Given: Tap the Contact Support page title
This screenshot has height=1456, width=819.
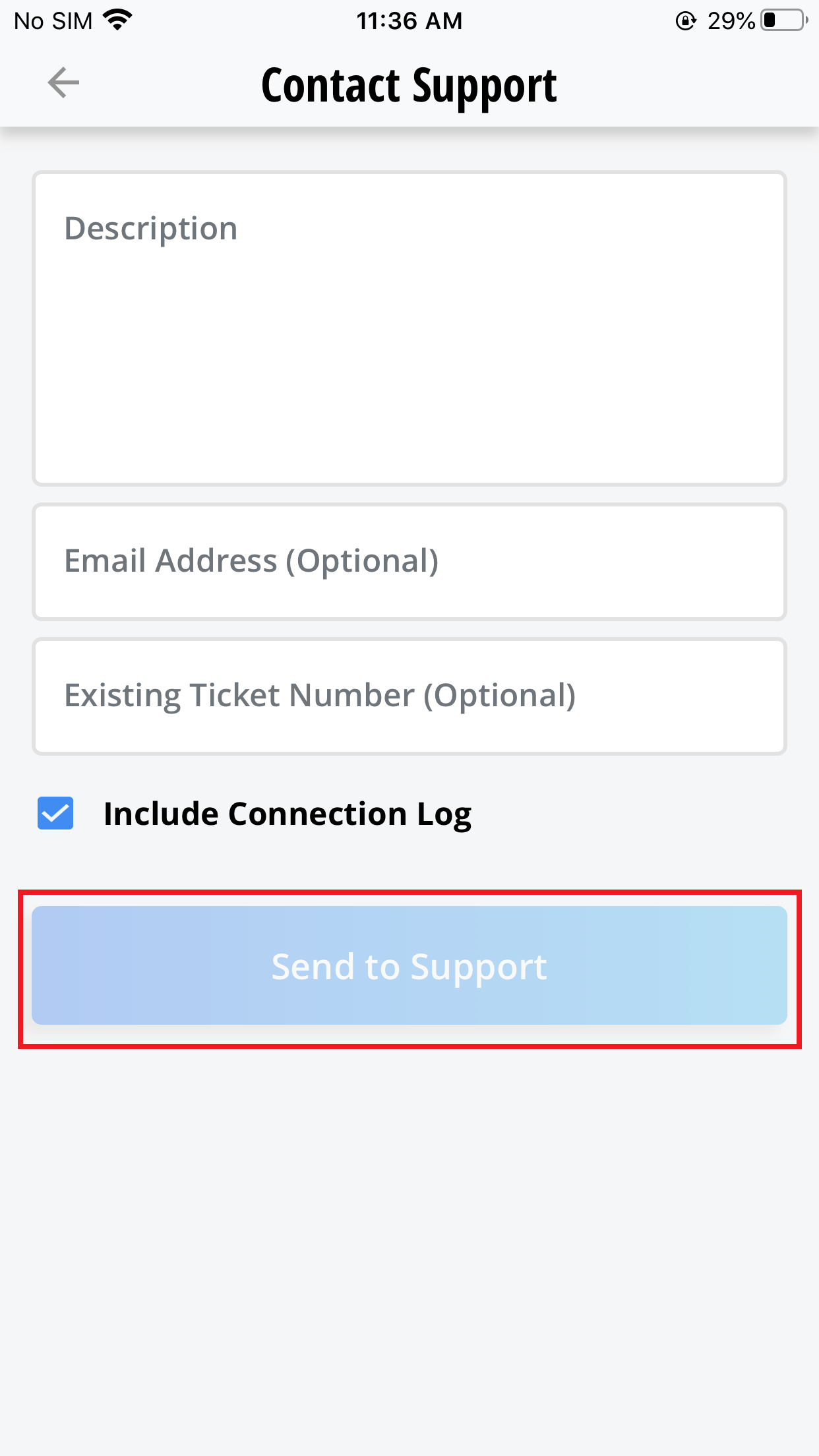Looking at the screenshot, I should 409,85.
